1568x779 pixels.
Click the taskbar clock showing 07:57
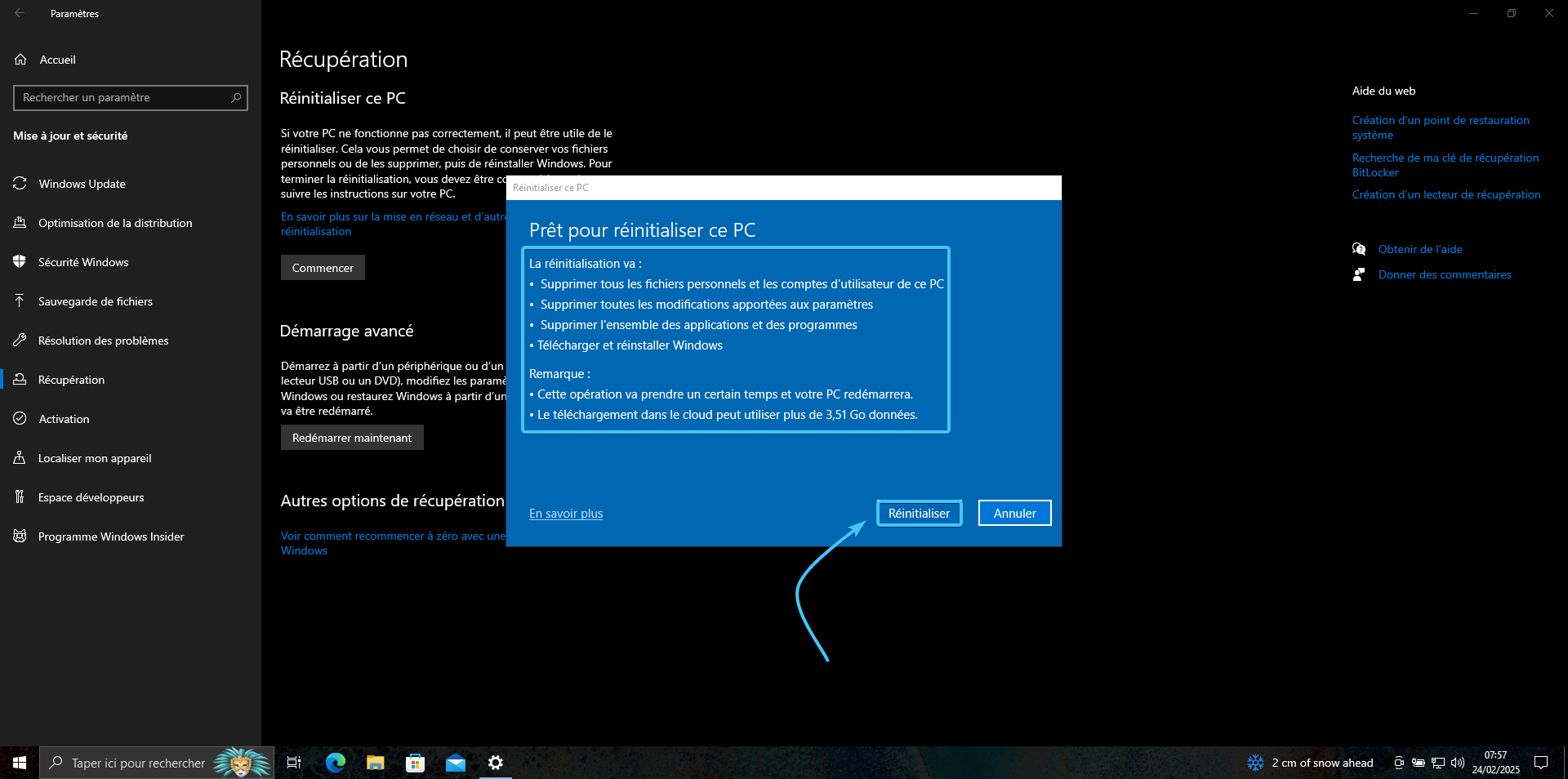pos(1495,763)
